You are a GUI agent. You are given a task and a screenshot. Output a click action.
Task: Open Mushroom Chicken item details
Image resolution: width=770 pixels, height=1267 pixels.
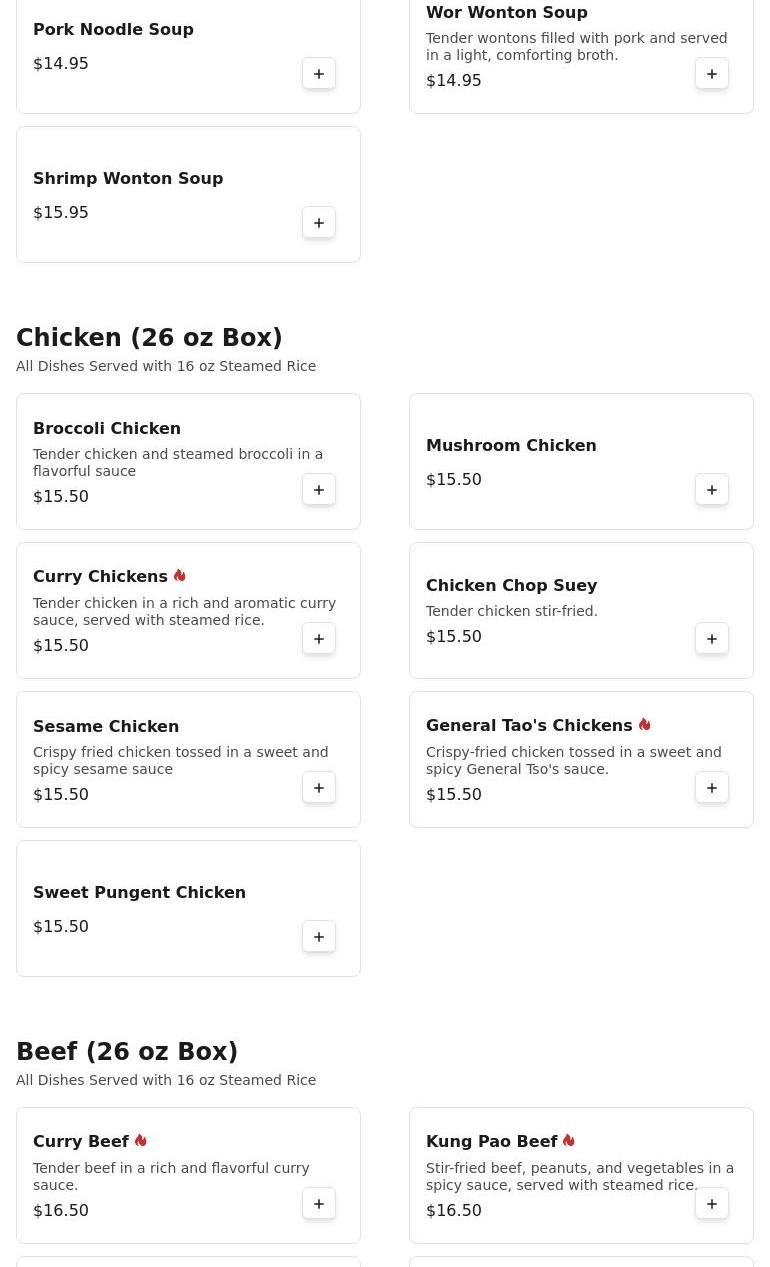(511, 445)
